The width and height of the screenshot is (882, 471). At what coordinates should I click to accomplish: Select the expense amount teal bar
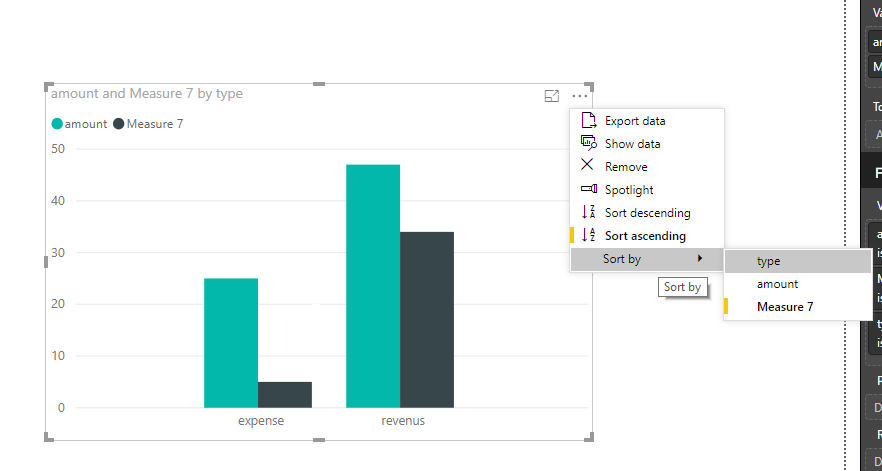(231, 343)
